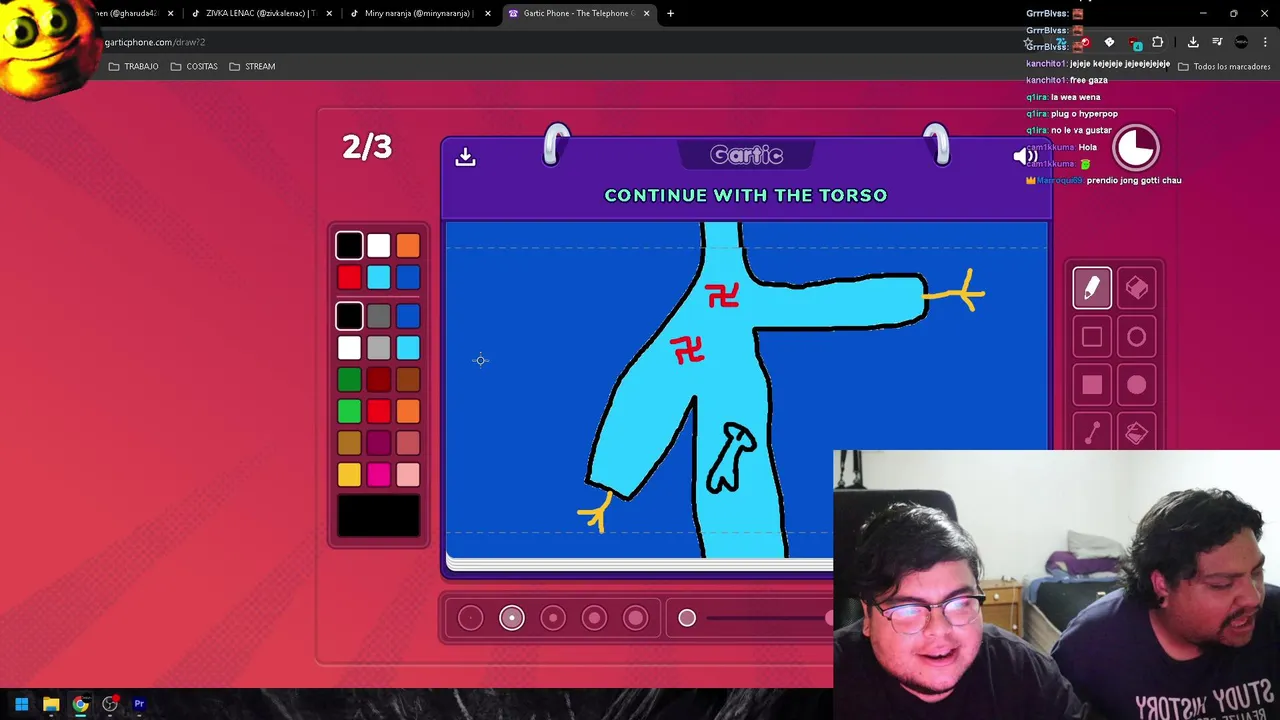
Task: Open a new browser tab with plus
Action: pyautogui.click(x=670, y=13)
